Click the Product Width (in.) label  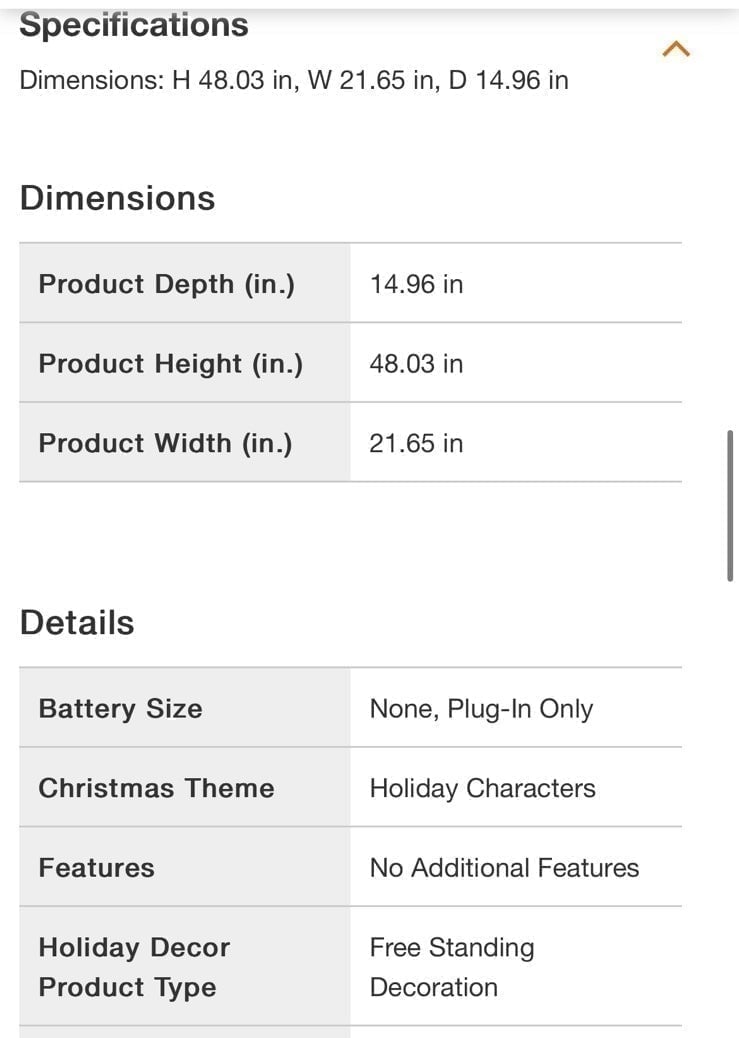tap(165, 443)
